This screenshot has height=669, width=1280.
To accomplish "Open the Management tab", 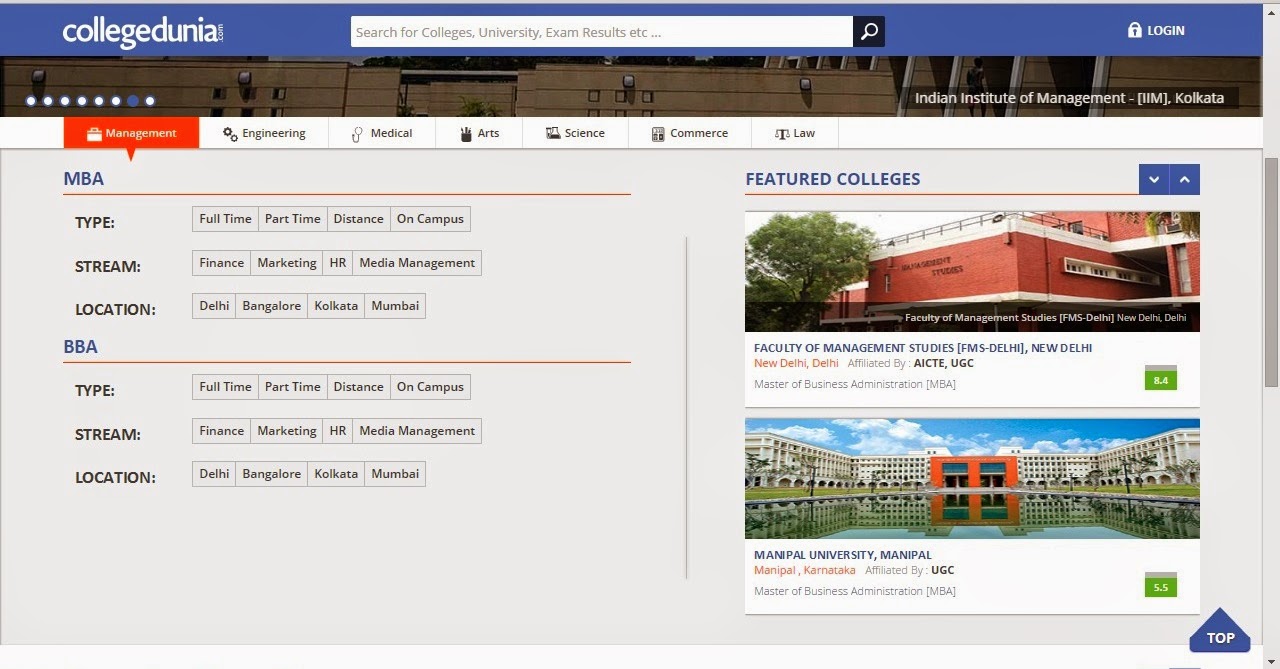I will pyautogui.click(x=131, y=133).
